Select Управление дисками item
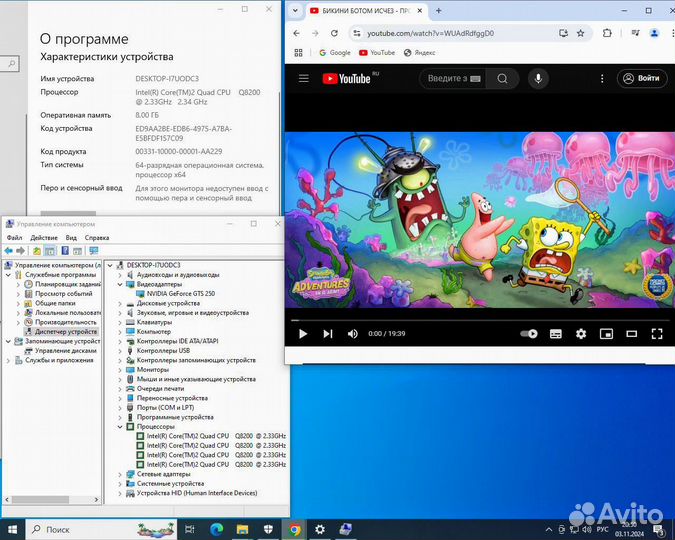The width and height of the screenshot is (675, 540). point(61,351)
